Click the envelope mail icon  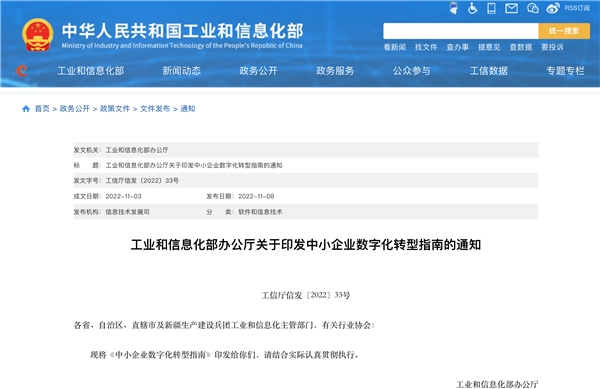[x=511, y=8]
